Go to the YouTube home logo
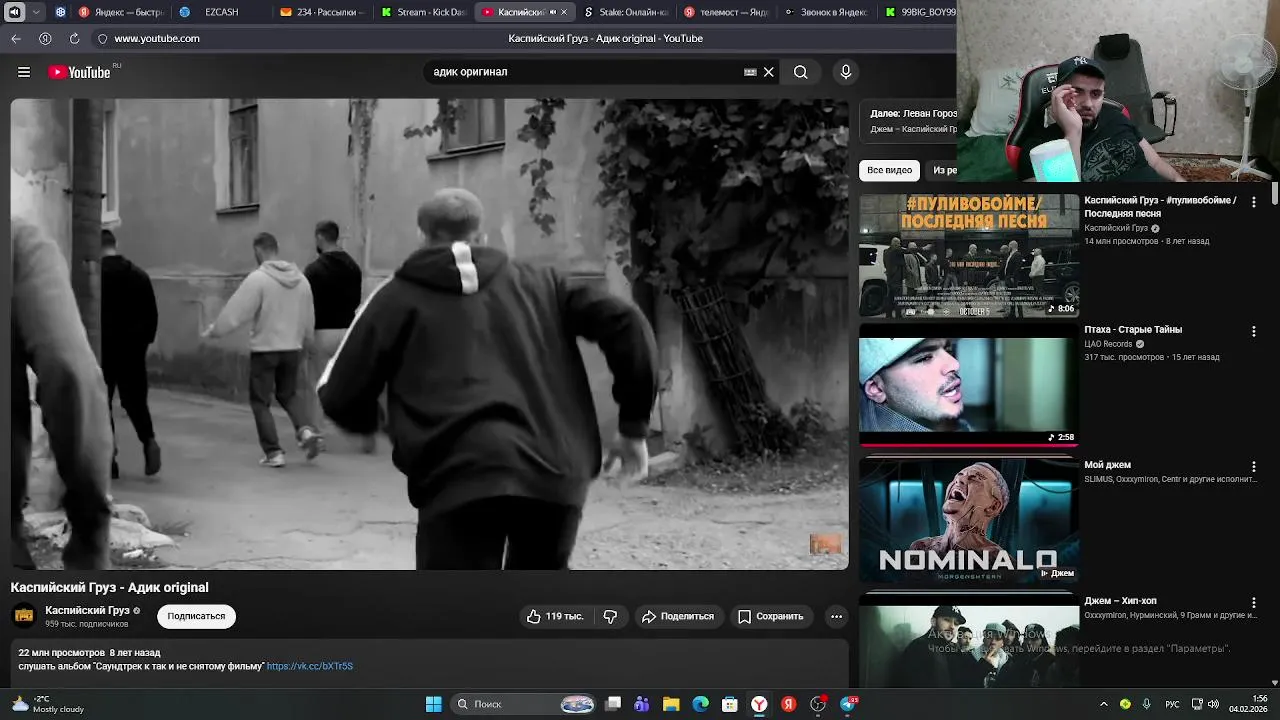 pos(79,72)
